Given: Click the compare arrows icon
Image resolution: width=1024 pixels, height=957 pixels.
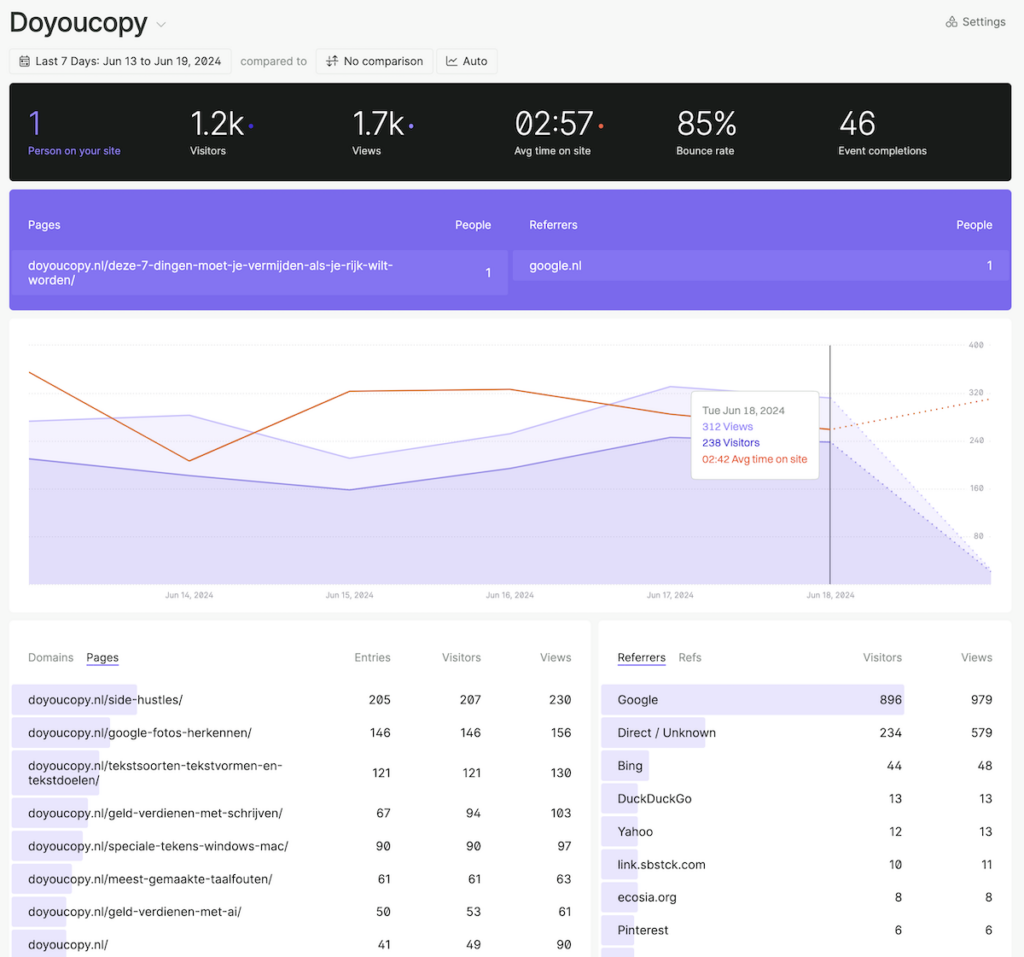Looking at the screenshot, I should [332, 61].
